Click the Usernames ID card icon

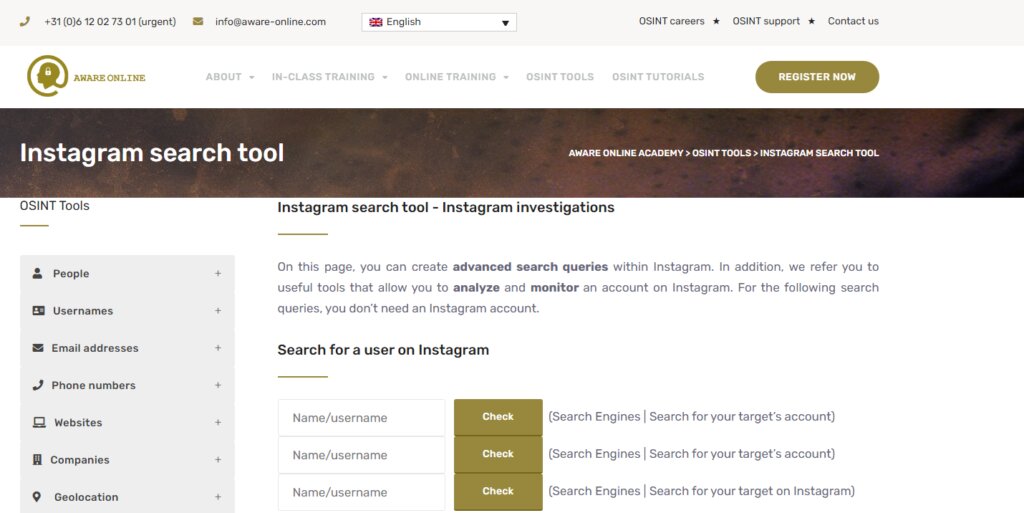[39, 311]
